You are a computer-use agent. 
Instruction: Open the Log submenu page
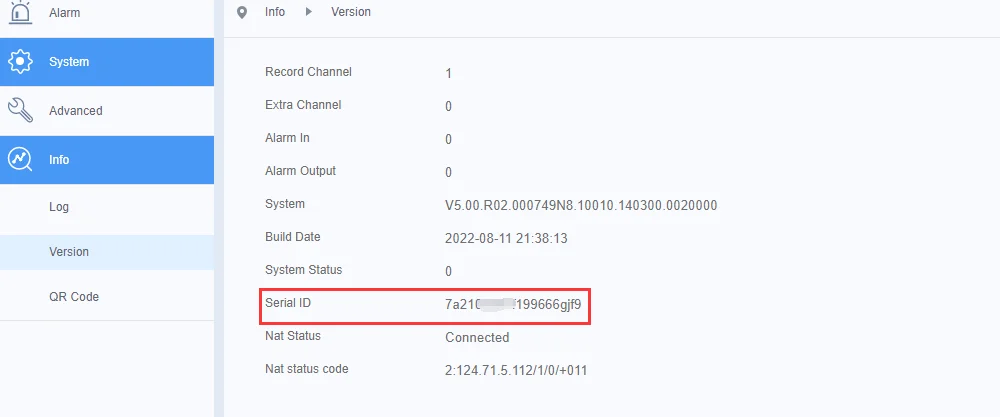107,207
